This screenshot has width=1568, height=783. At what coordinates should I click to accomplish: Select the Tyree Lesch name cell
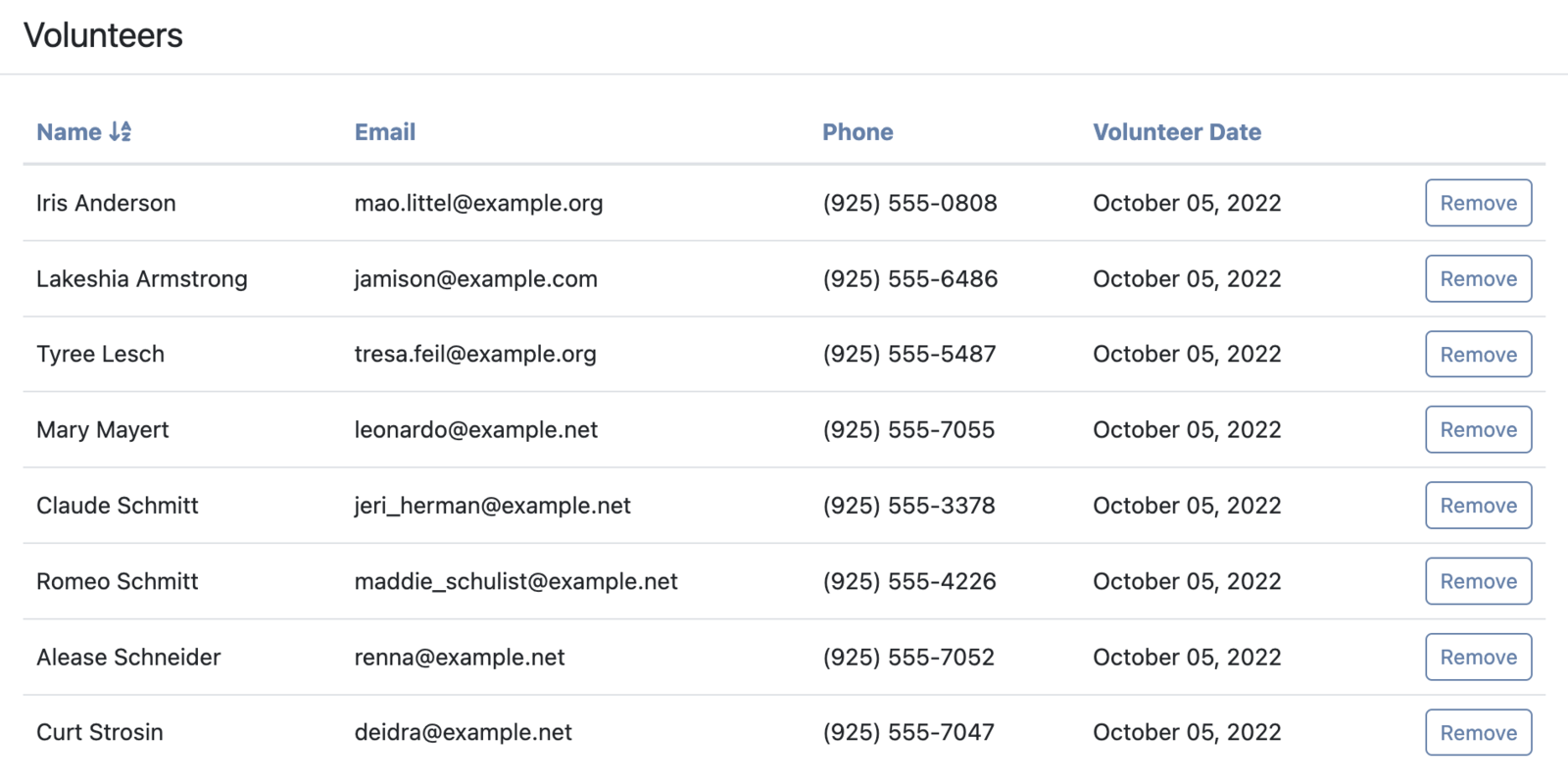coord(100,354)
